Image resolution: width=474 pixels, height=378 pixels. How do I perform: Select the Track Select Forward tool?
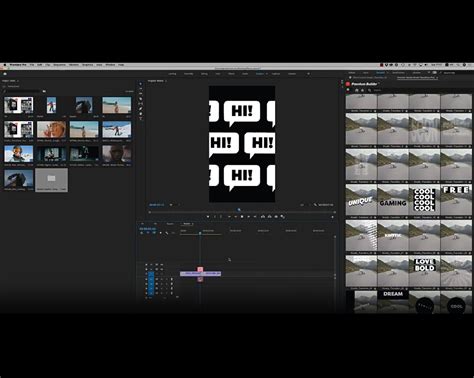tap(140, 89)
